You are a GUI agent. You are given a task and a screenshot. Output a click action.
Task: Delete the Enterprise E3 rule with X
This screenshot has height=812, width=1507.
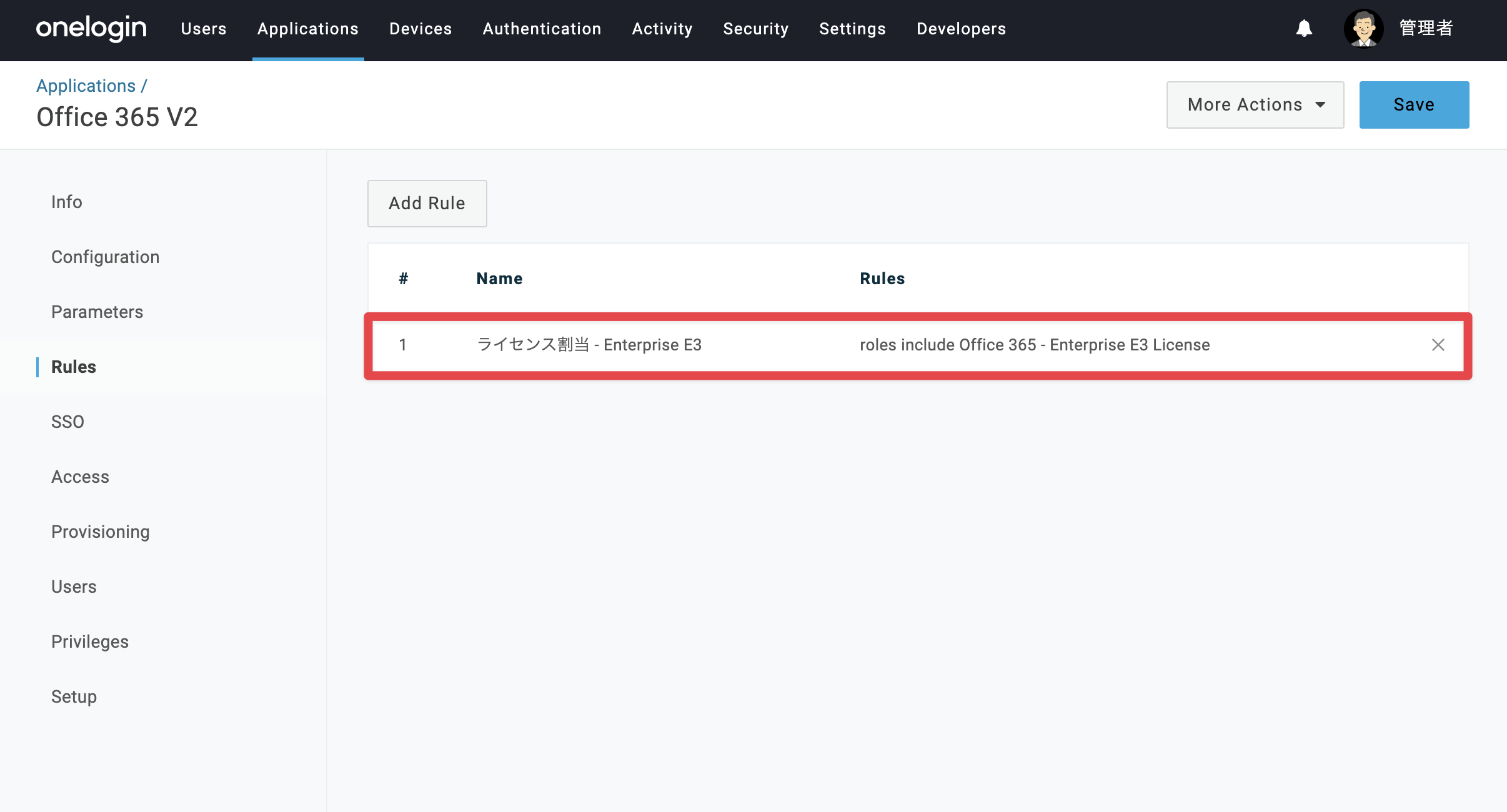pyautogui.click(x=1438, y=345)
